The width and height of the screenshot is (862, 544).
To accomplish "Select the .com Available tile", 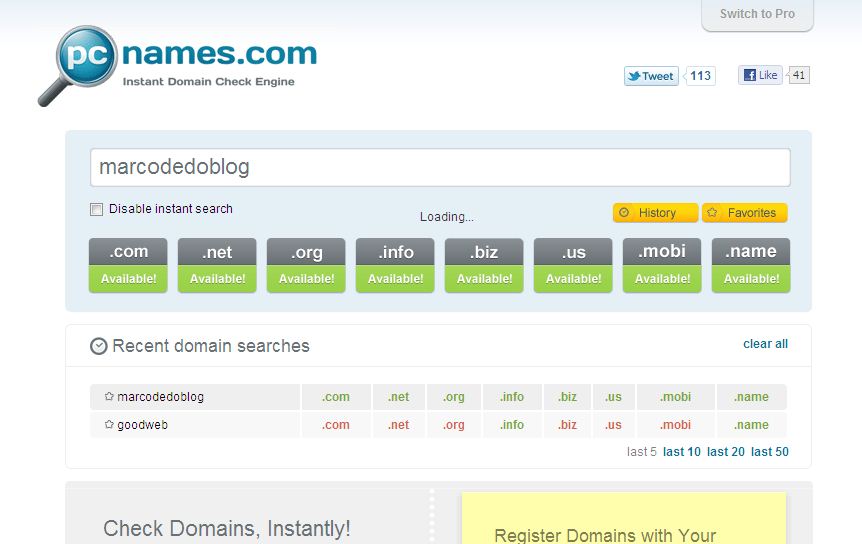I will (x=128, y=265).
